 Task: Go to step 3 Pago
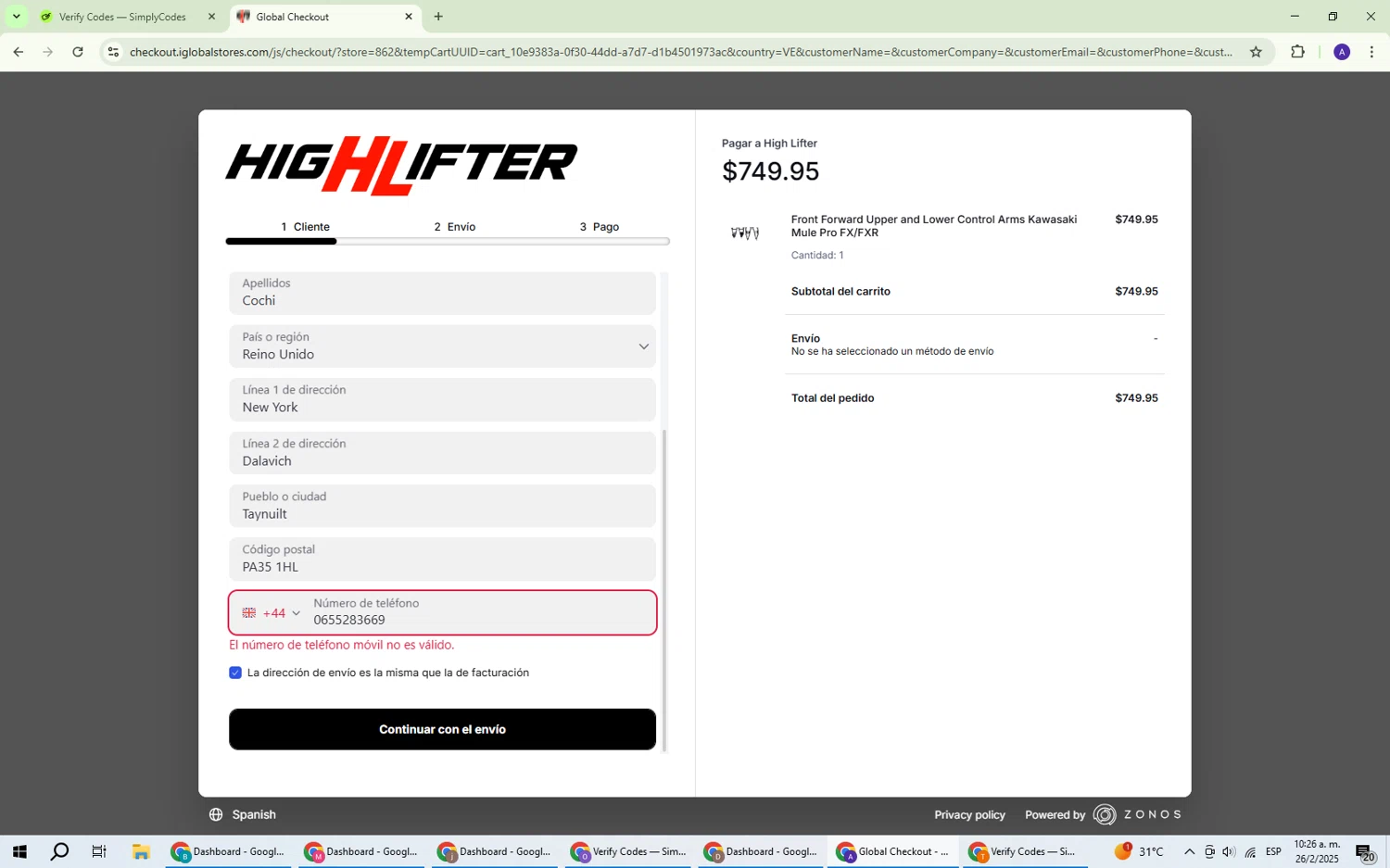[x=599, y=227]
